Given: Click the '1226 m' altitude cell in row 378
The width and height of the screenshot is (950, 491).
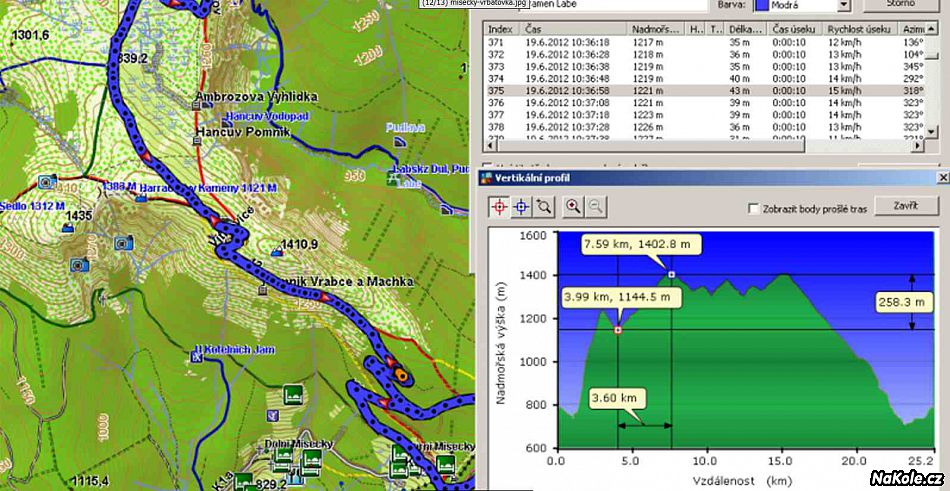Looking at the screenshot, I should click(646, 127).
